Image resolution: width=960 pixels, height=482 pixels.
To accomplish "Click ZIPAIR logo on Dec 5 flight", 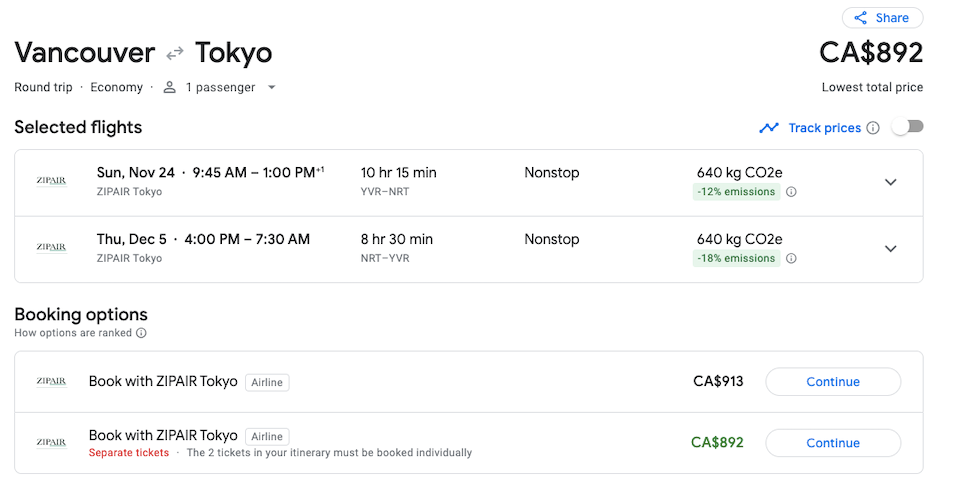I will pyautogui.click(x=51, y=248).
